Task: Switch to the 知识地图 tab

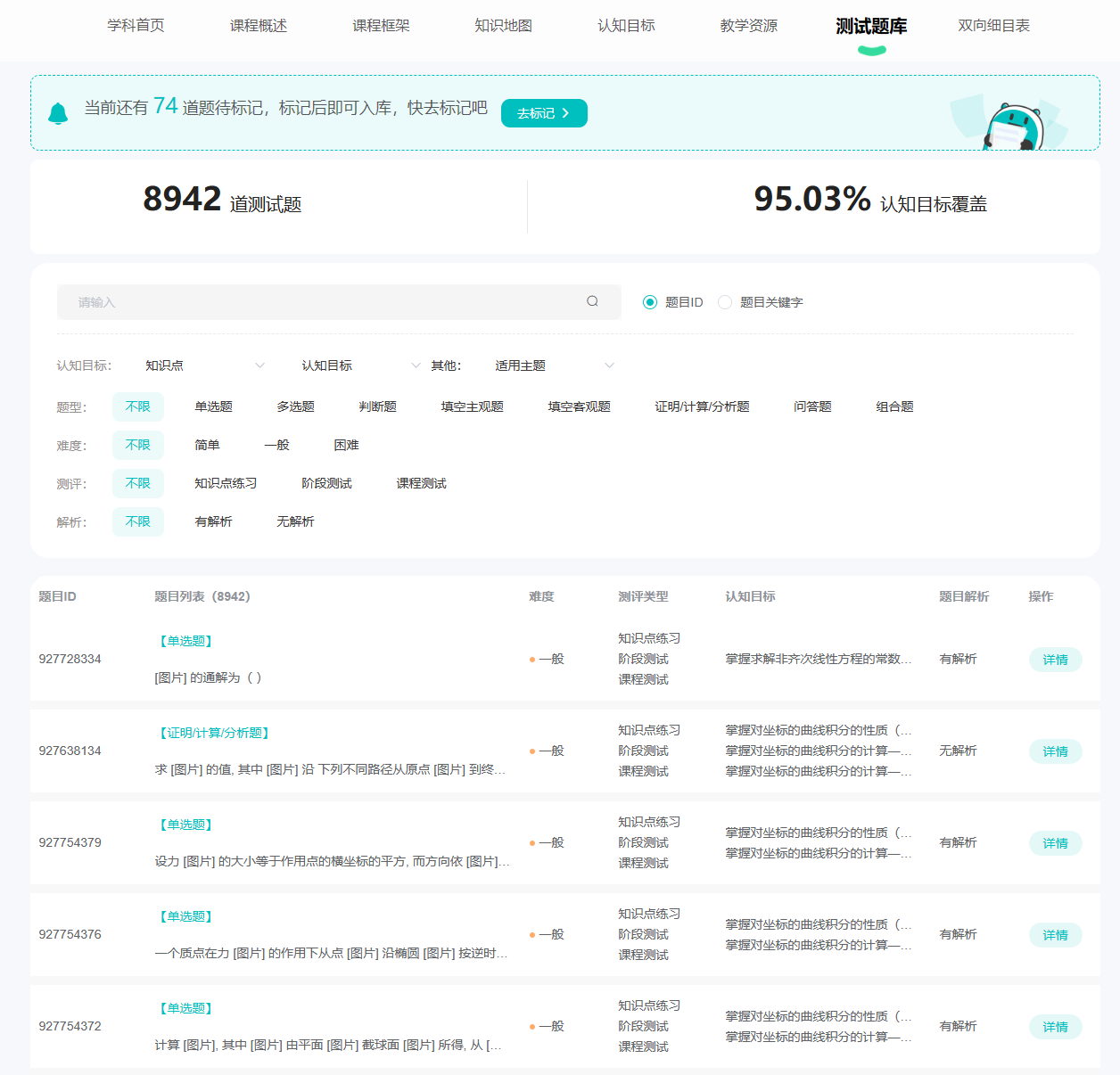Action: pyautogui.click(x=503, y=26)
